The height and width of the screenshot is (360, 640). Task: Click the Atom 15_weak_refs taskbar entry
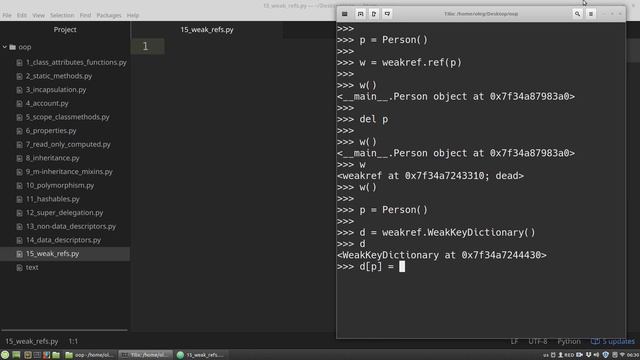[201, 355]
